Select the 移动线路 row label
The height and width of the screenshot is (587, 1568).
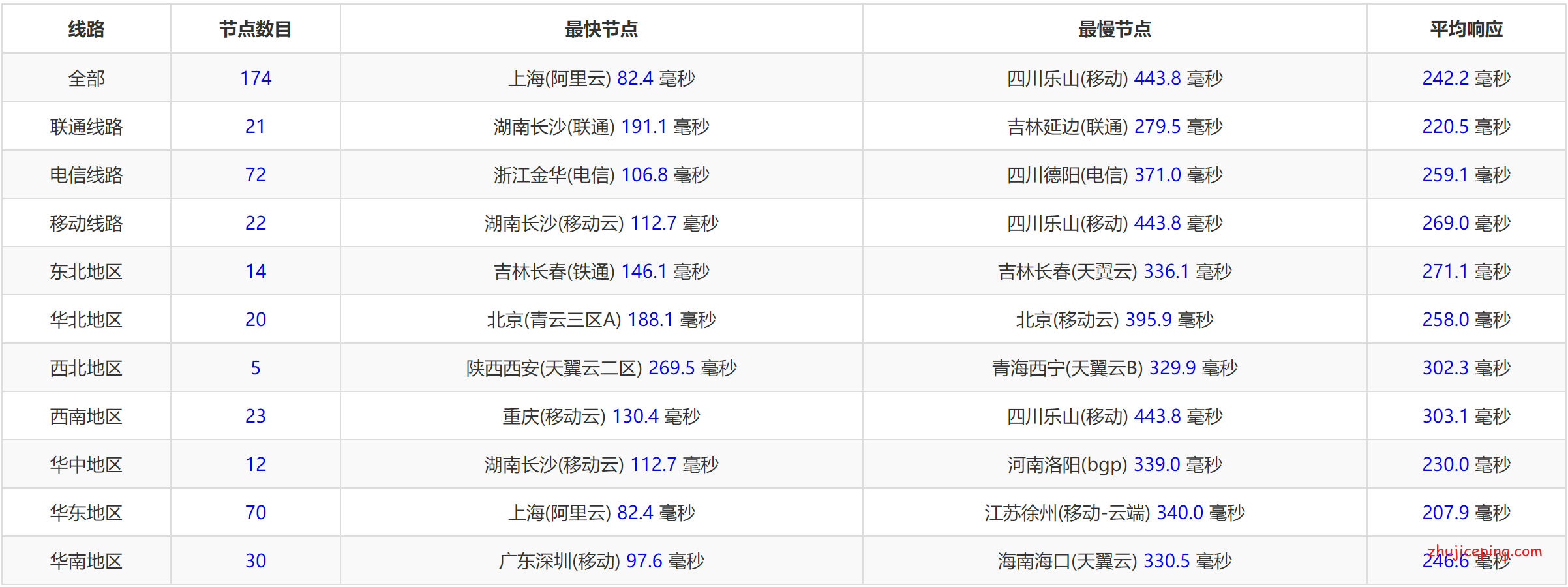pyautogui.click(x=86, y=223)
